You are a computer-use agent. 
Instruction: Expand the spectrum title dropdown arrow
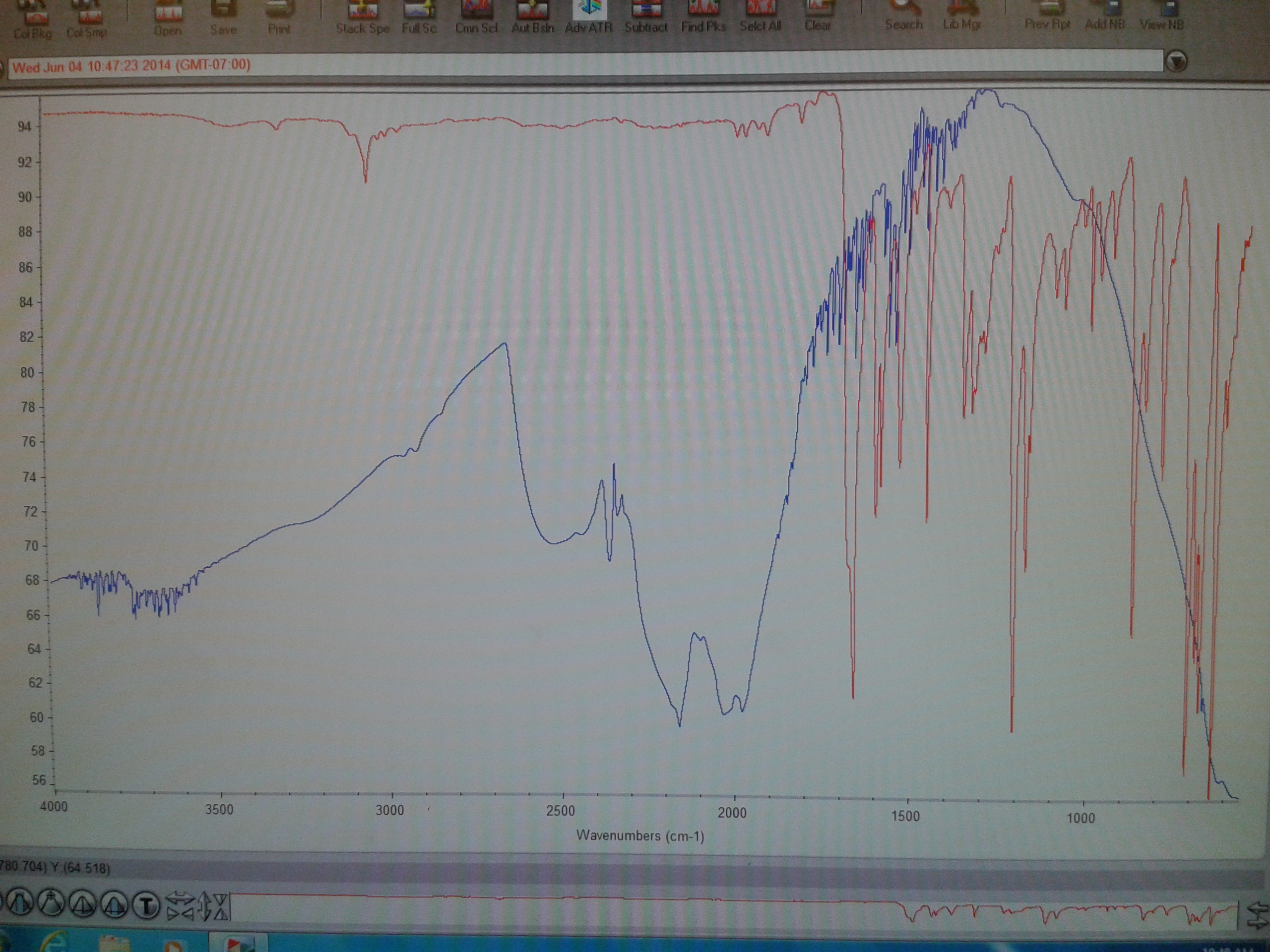point(1176,61)
